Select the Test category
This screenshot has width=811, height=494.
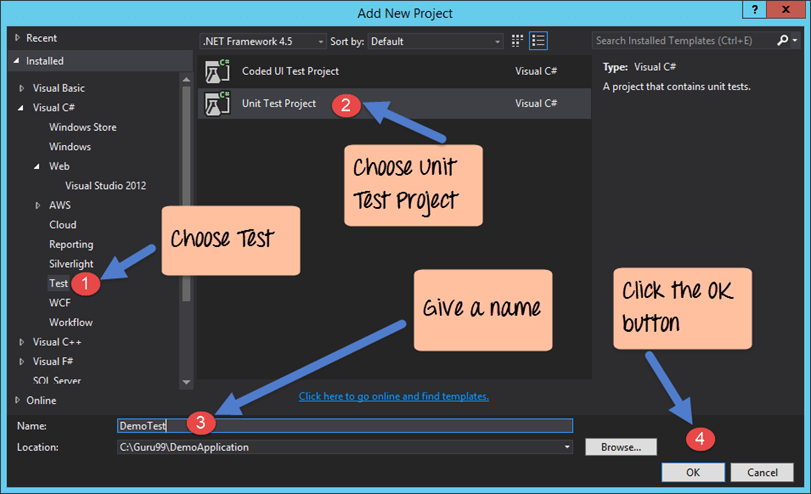59,283
